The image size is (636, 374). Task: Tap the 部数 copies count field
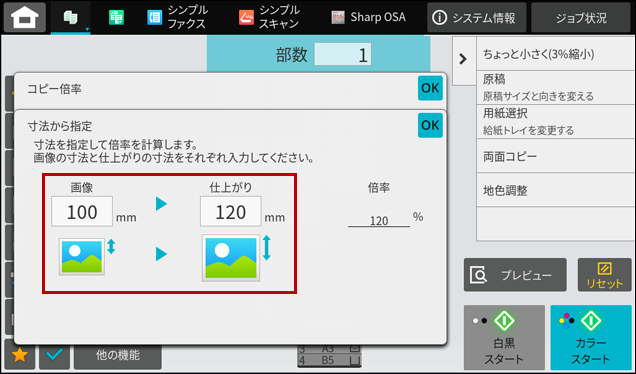tap(343, 54)
